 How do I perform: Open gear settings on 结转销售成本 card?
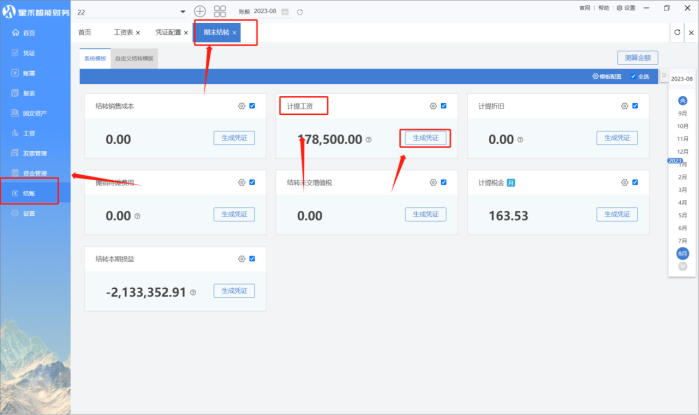(241, 106)
